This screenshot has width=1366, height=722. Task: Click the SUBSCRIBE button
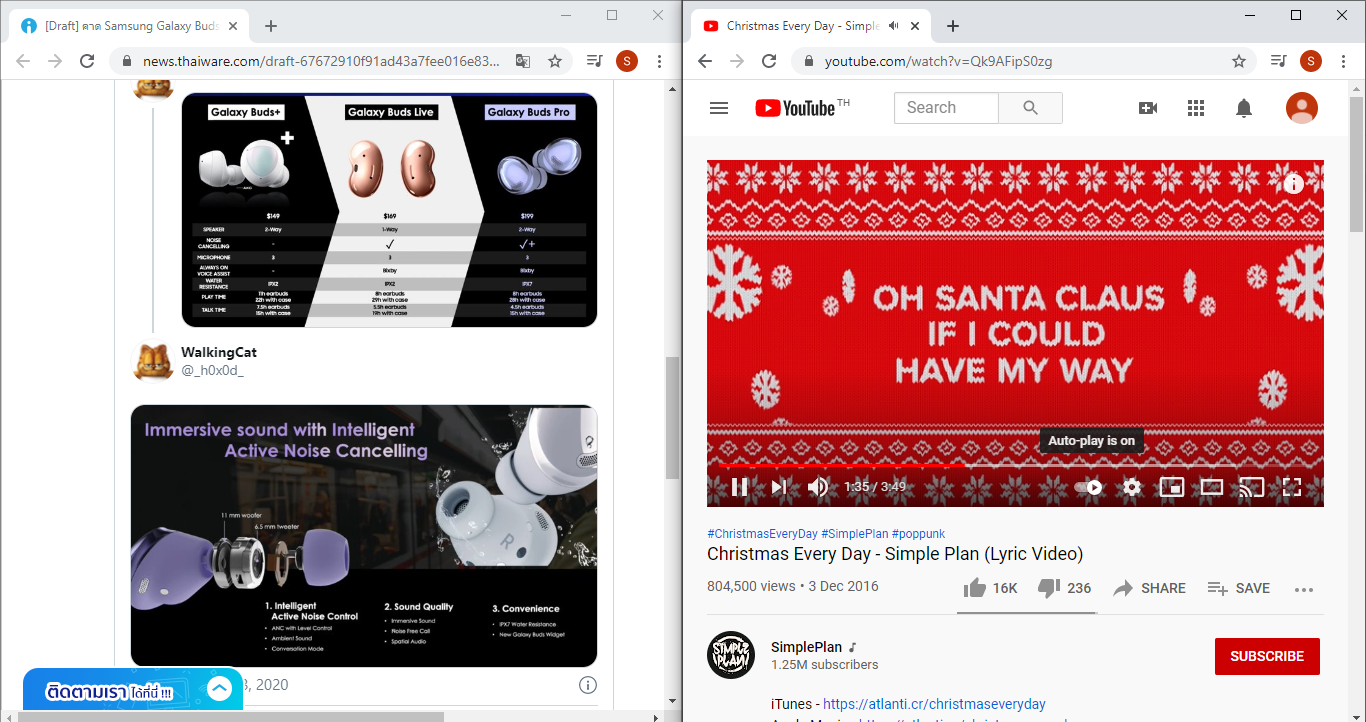[1267, 656]
